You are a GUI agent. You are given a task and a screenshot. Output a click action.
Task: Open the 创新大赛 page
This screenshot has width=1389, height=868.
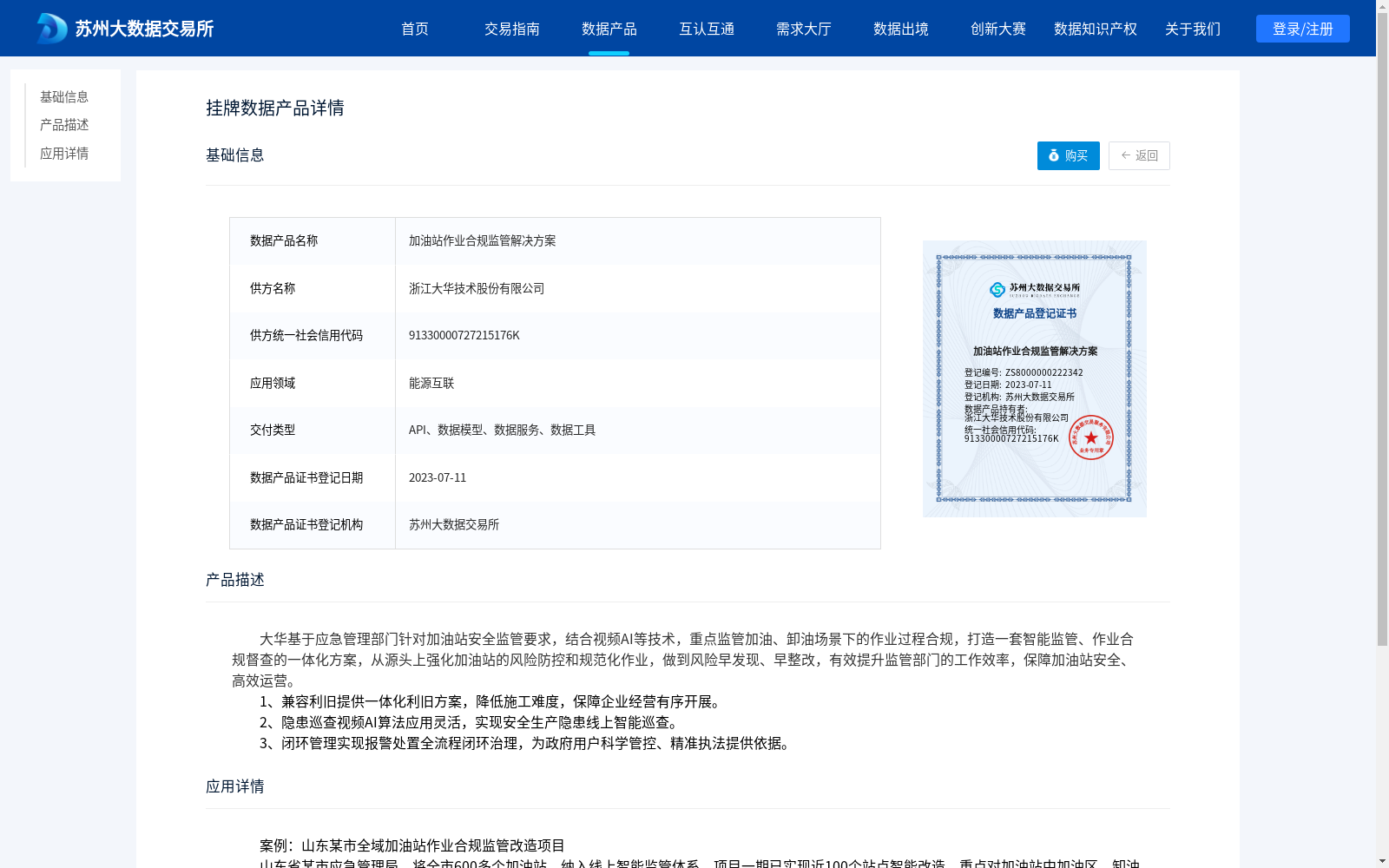click(998, 29)
